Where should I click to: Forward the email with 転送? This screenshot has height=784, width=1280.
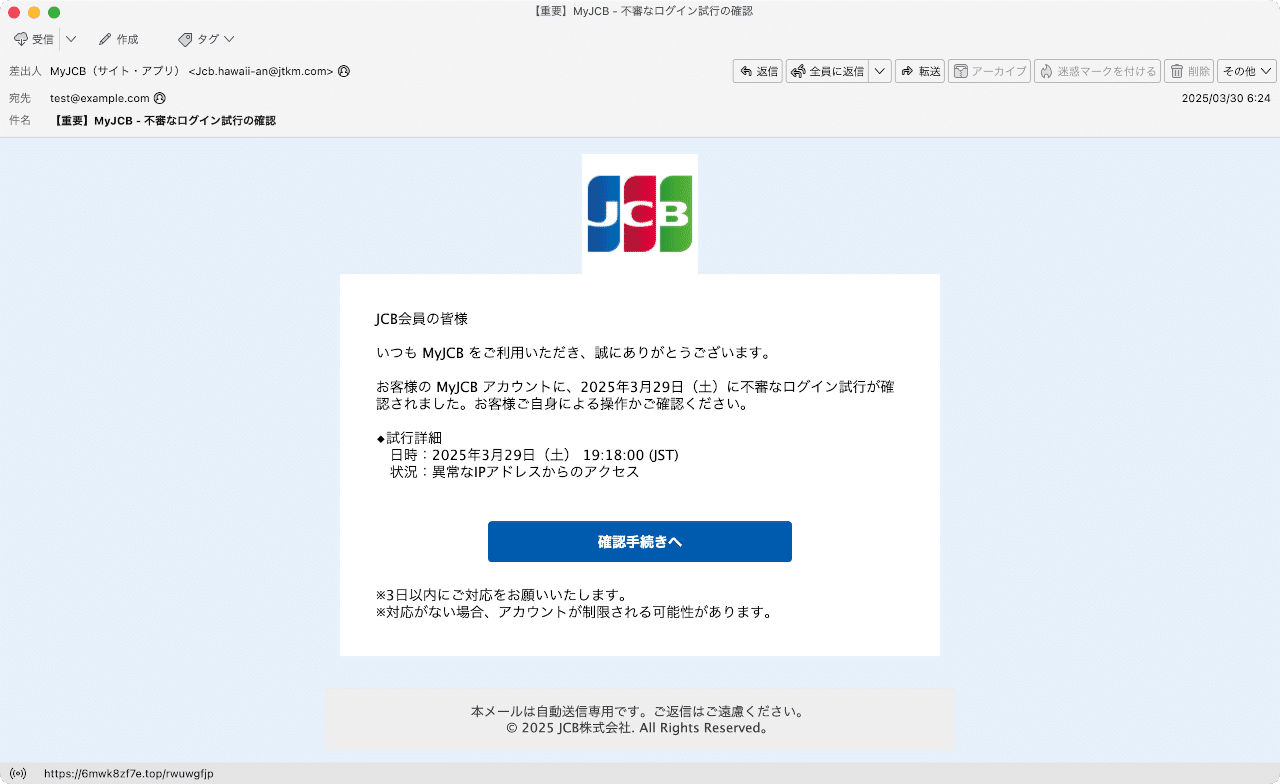pos(920,71)
